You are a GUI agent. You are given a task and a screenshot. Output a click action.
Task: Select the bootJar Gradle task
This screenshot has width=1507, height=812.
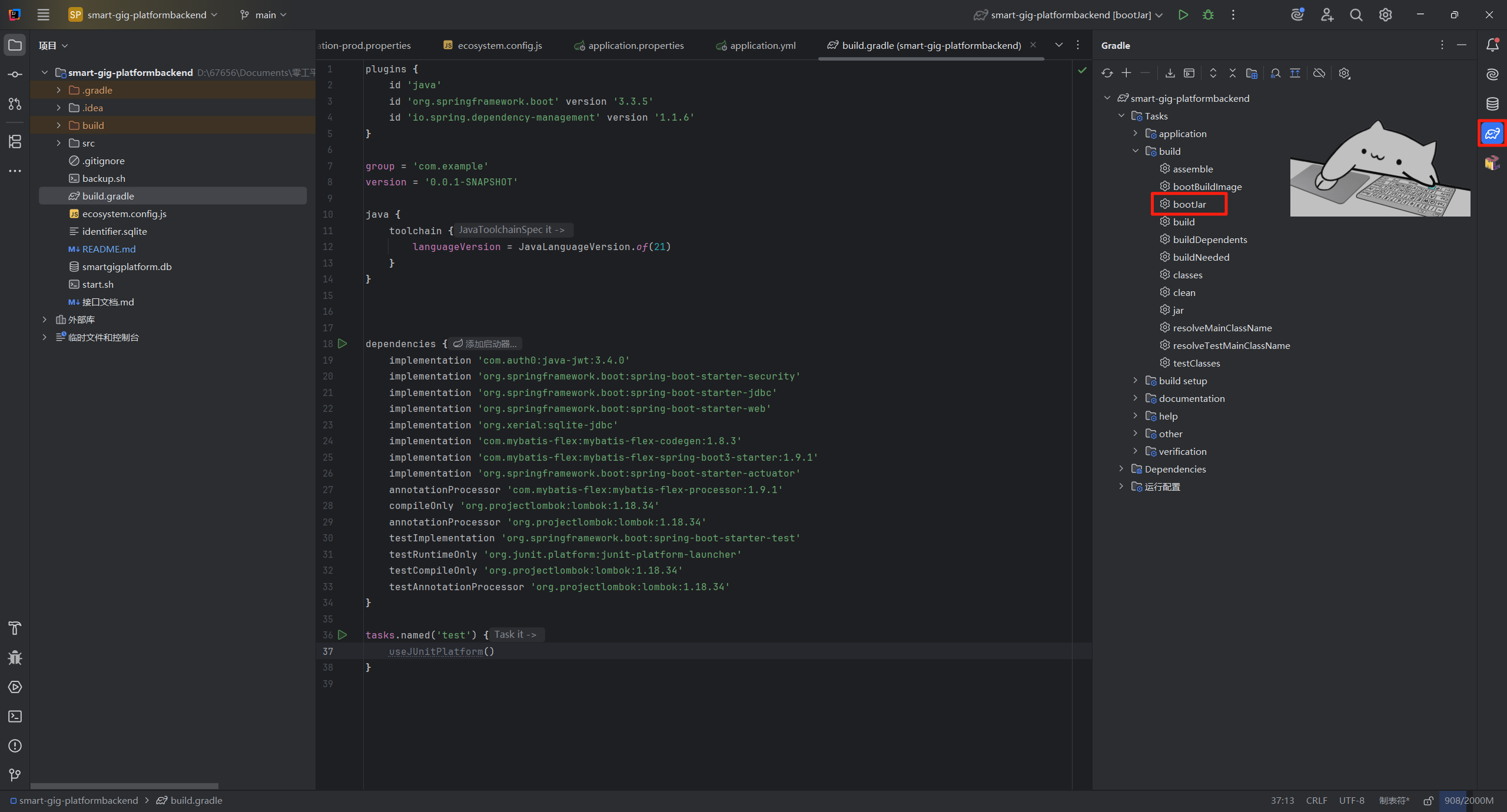[x=1189, y=204]
